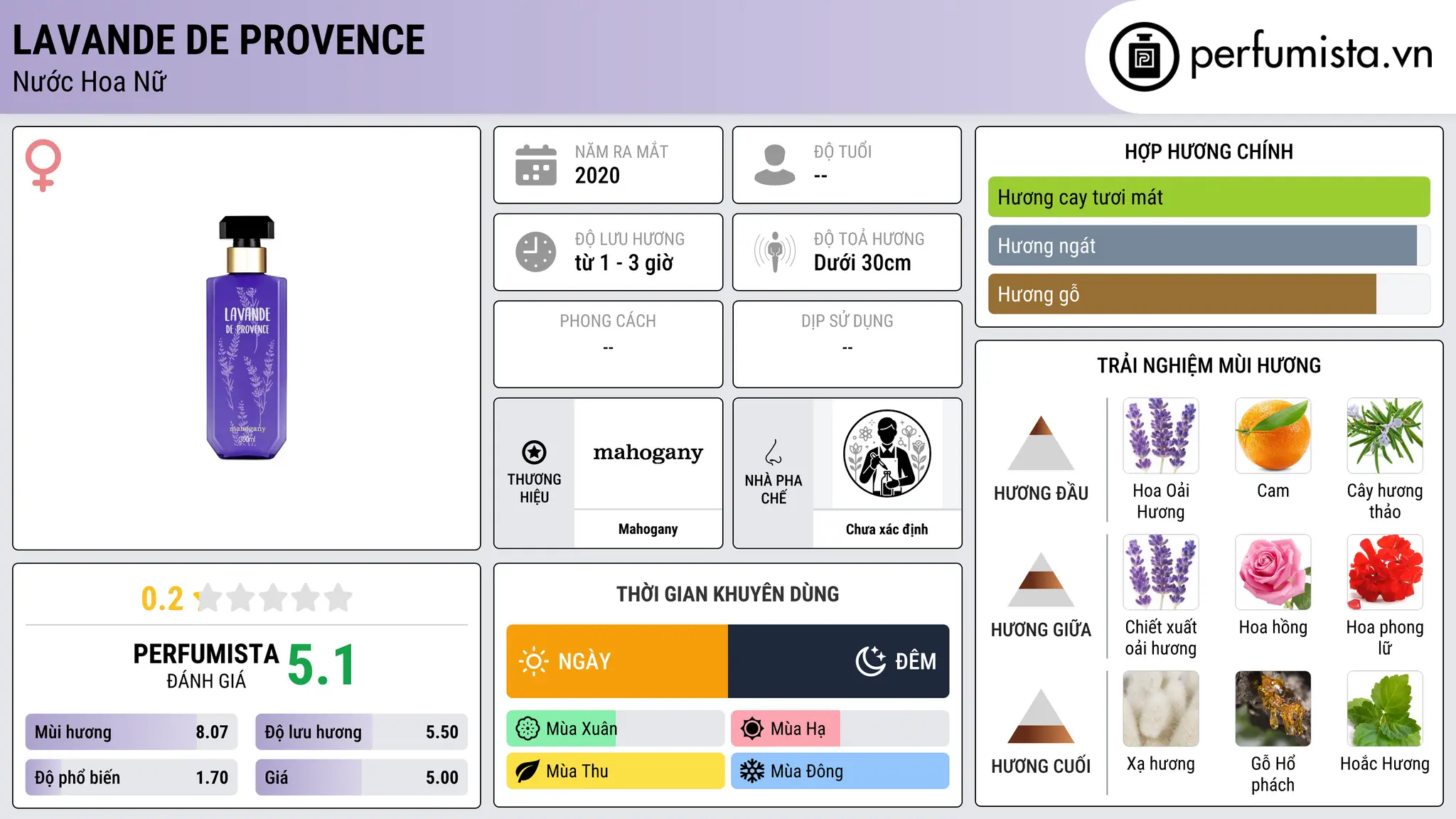Click the LAVANDE DE PROVENCE title
This screenshot has width=1456, height=819.
click(219, 40)
